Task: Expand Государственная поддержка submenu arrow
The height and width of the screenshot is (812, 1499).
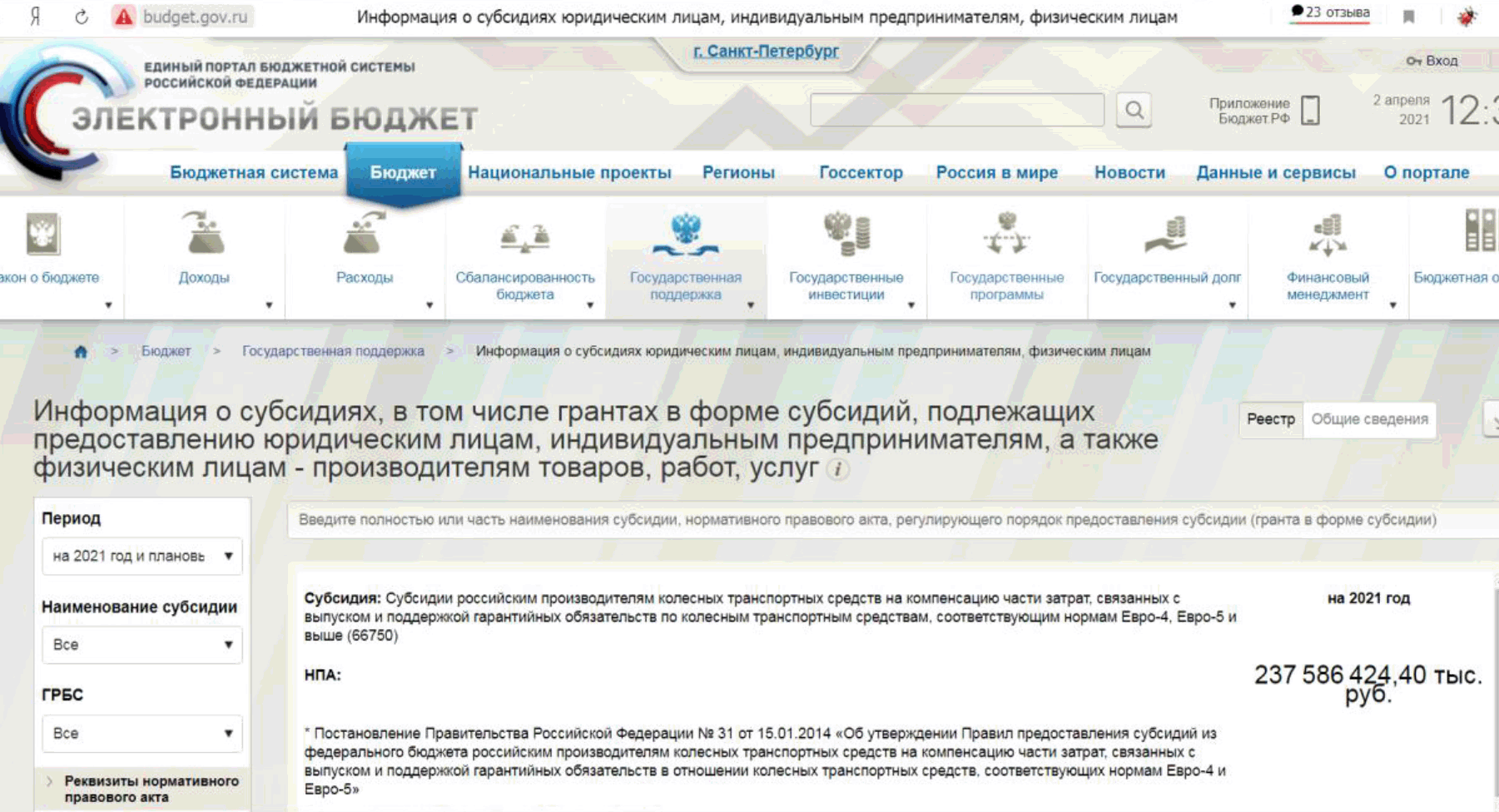Action: tap(751, 305)
